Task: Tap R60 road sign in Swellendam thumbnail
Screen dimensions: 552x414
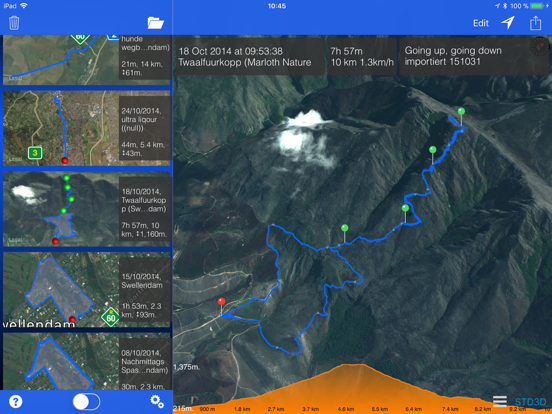Action: 111,317
